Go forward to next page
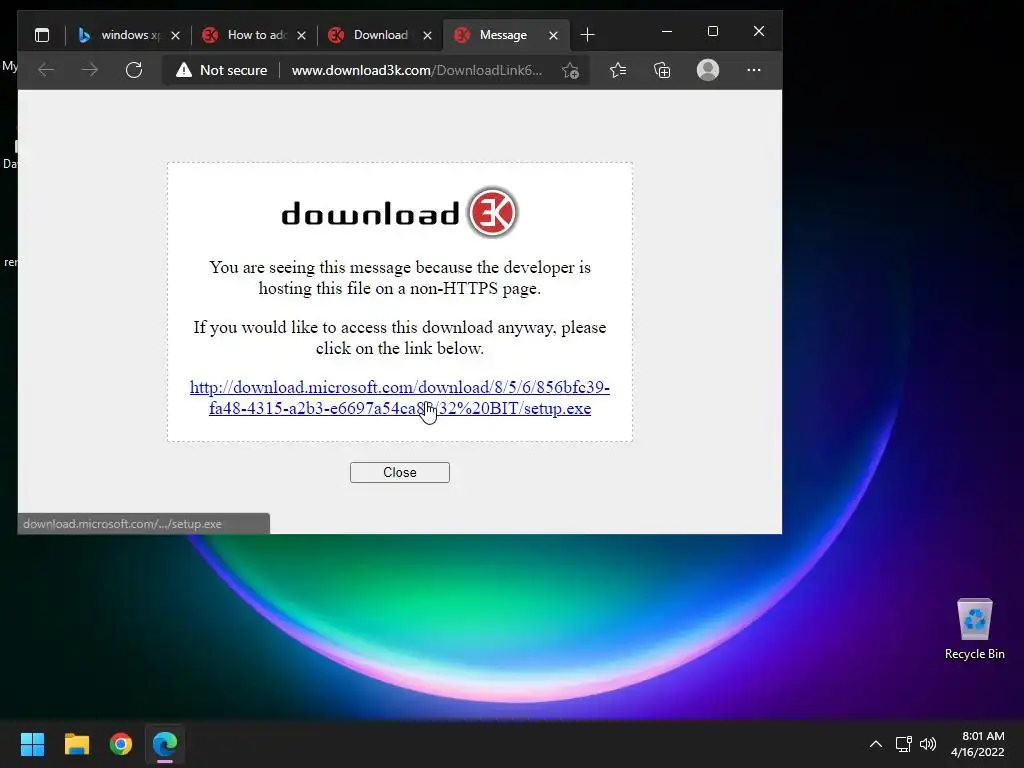1024x768 pixels. click(x=90, y=70)
